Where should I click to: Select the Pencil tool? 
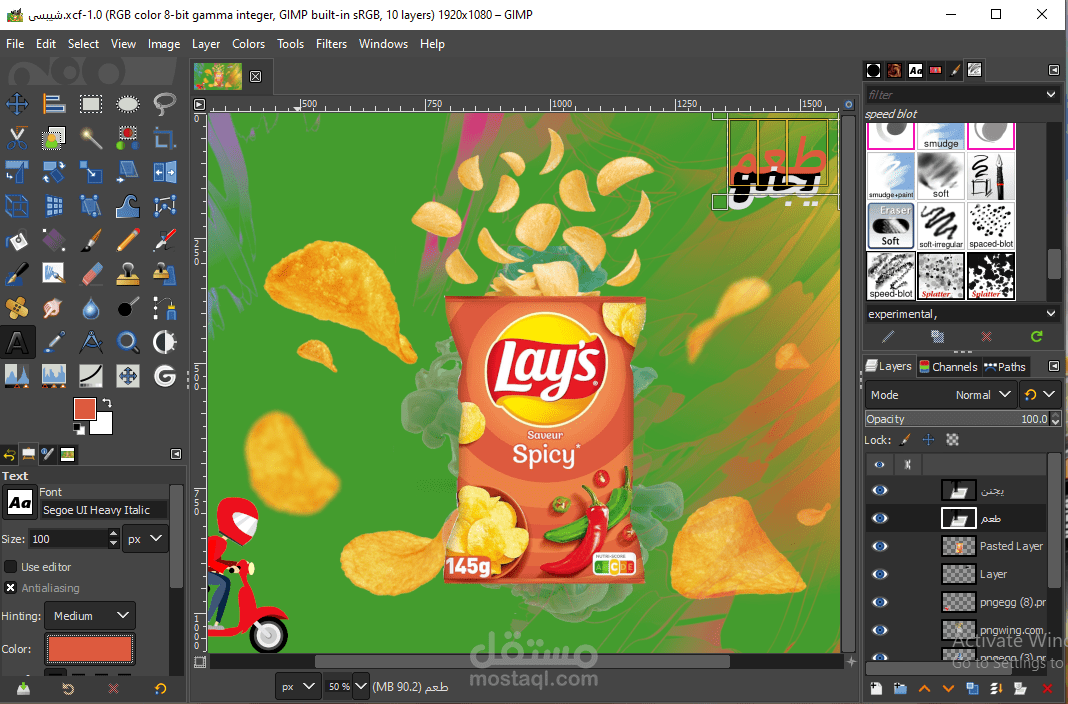[127, 240]
